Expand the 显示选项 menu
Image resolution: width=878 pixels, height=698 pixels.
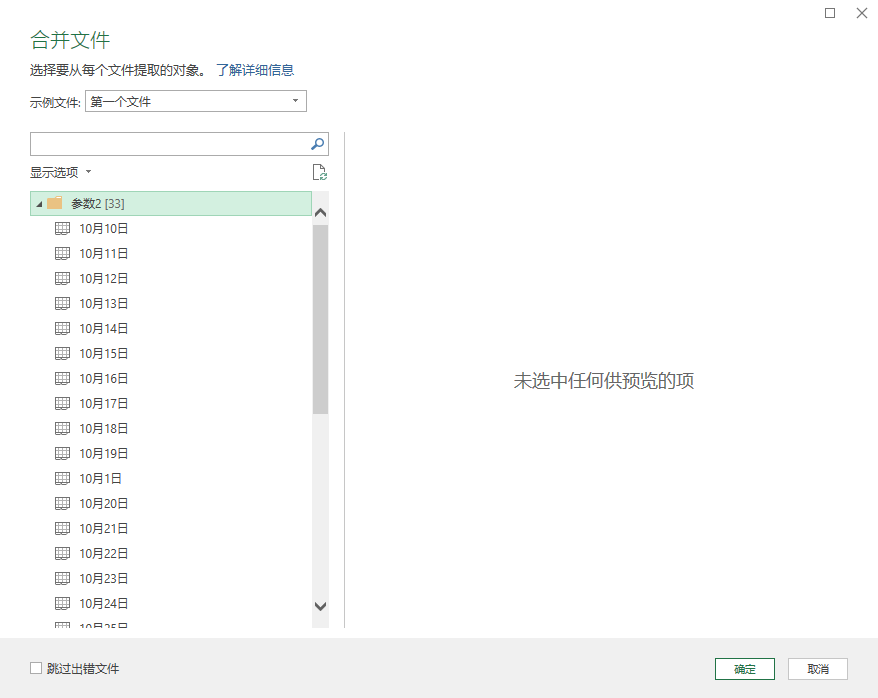point(60,172)
